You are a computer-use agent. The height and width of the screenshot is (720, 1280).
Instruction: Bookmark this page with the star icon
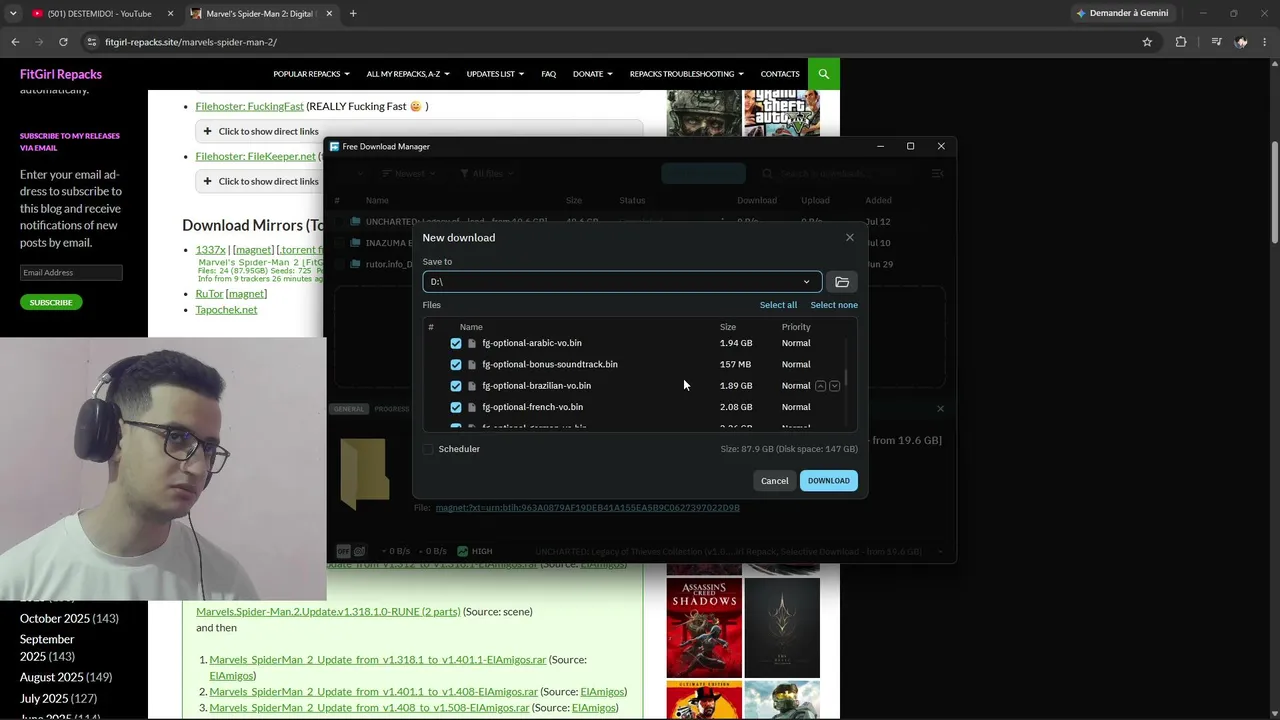point(1147,42)
